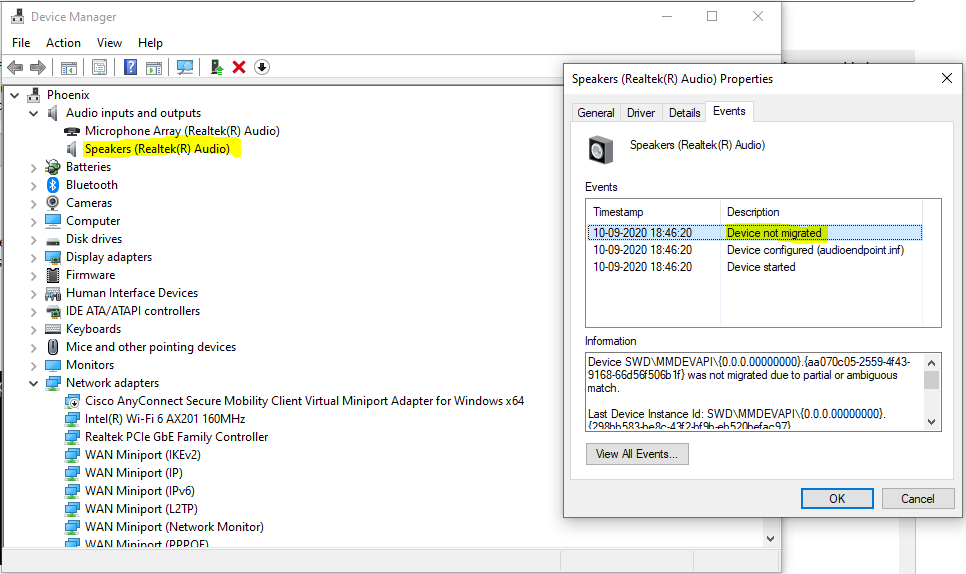966x574 pixels.
Task: Click the Firmware category icon
Action: click(53, 275)
